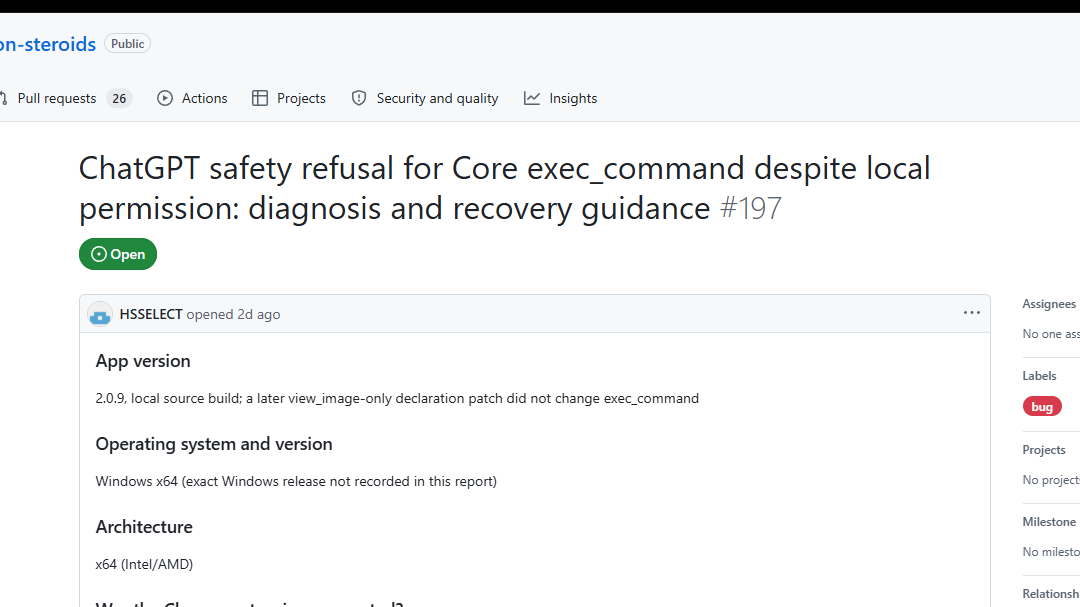Image resolution: width=1080 pixels, height=607 pixels.
Task: Open the Security and quality tab
Action: pyautogui.click(x=425, y=99)
